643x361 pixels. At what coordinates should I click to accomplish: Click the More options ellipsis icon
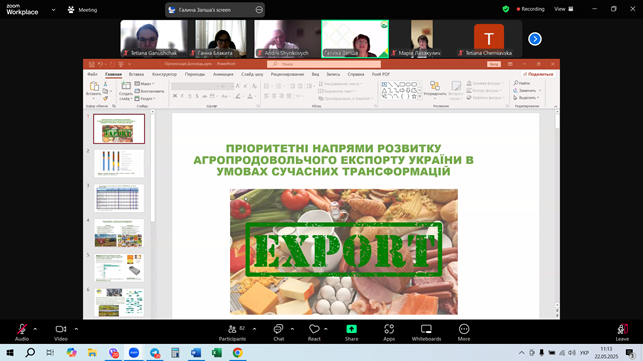click(464, 329)
